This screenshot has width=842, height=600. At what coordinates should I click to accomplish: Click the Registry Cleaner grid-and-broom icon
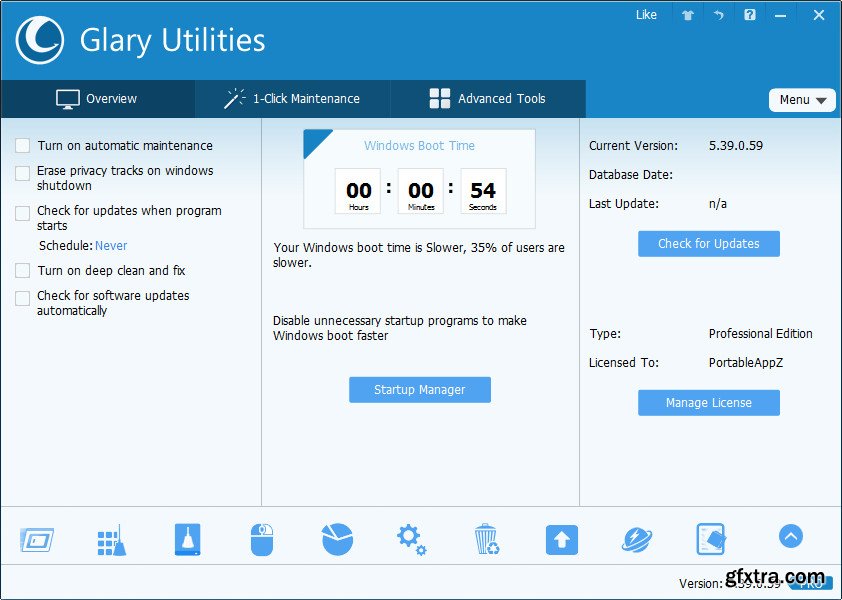[x=111, y=539]
